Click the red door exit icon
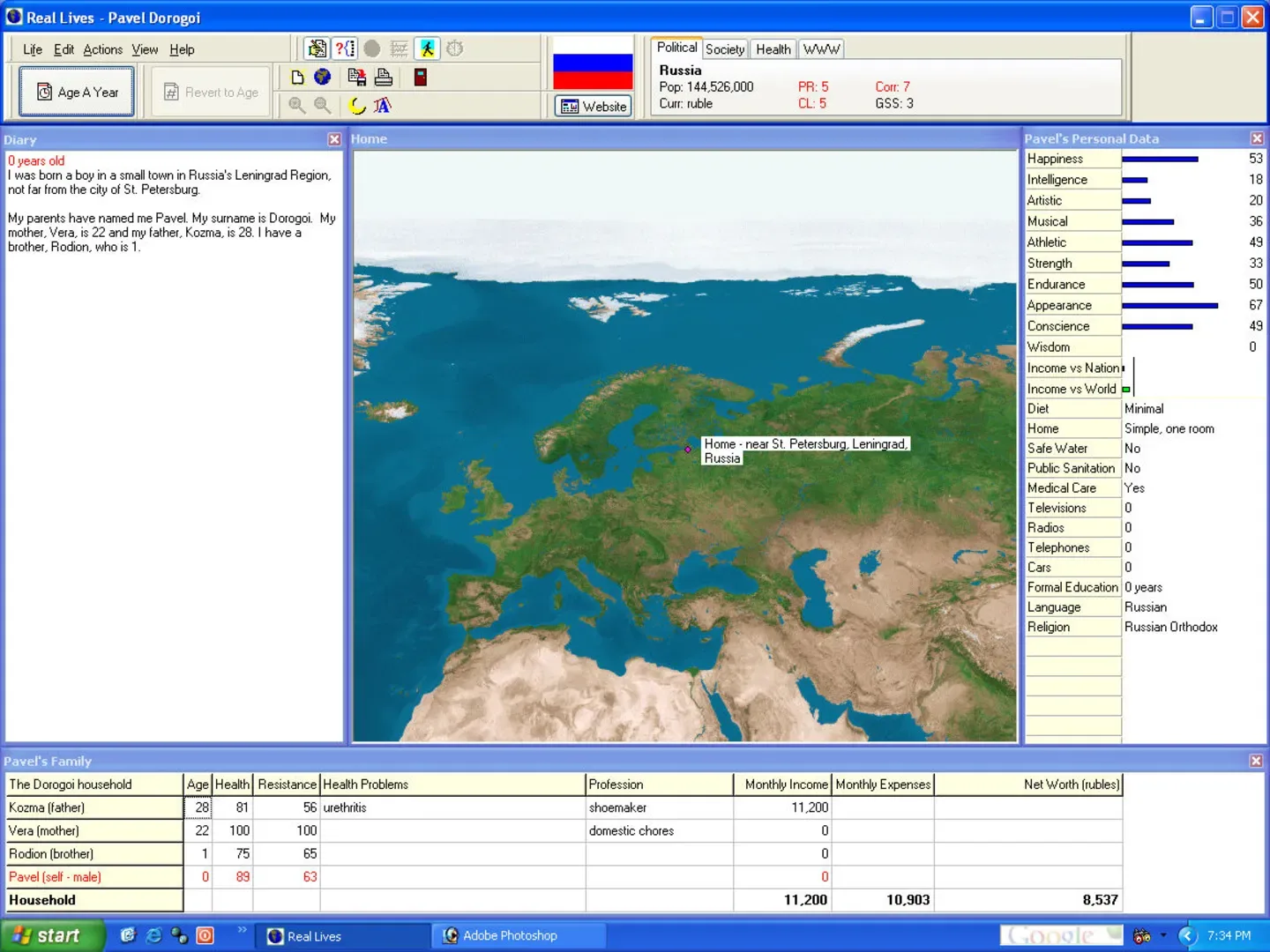The height and width of the screenshot is (952, 1270). [x=421, y=78]
